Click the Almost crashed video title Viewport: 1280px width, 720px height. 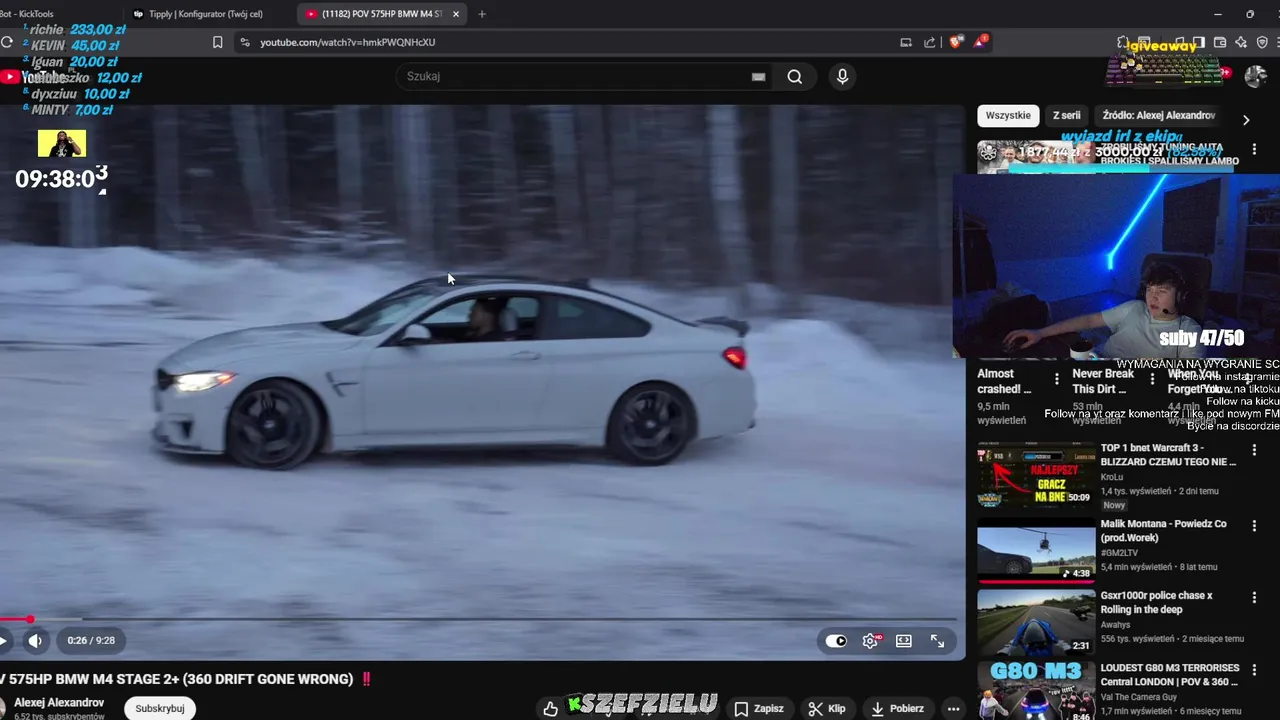click(1004, 381)
